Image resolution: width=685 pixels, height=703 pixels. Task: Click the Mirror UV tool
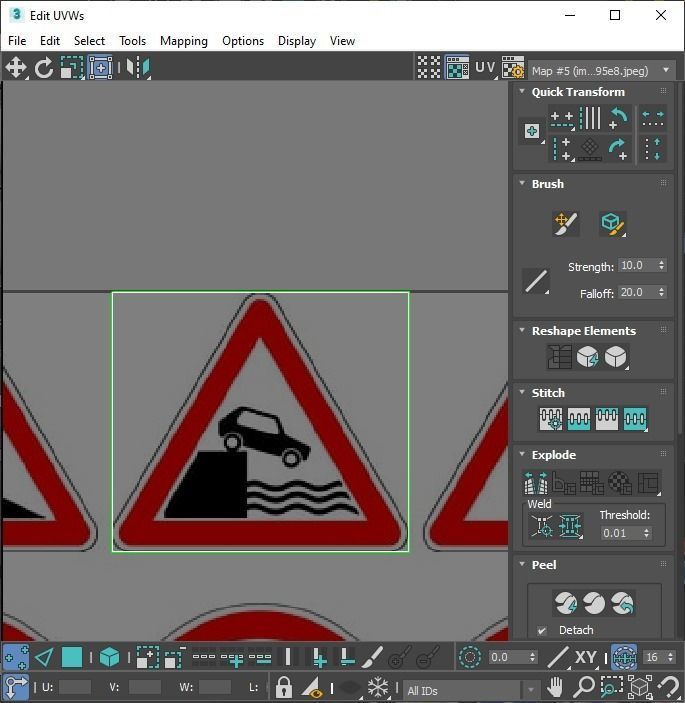(138, 68)
